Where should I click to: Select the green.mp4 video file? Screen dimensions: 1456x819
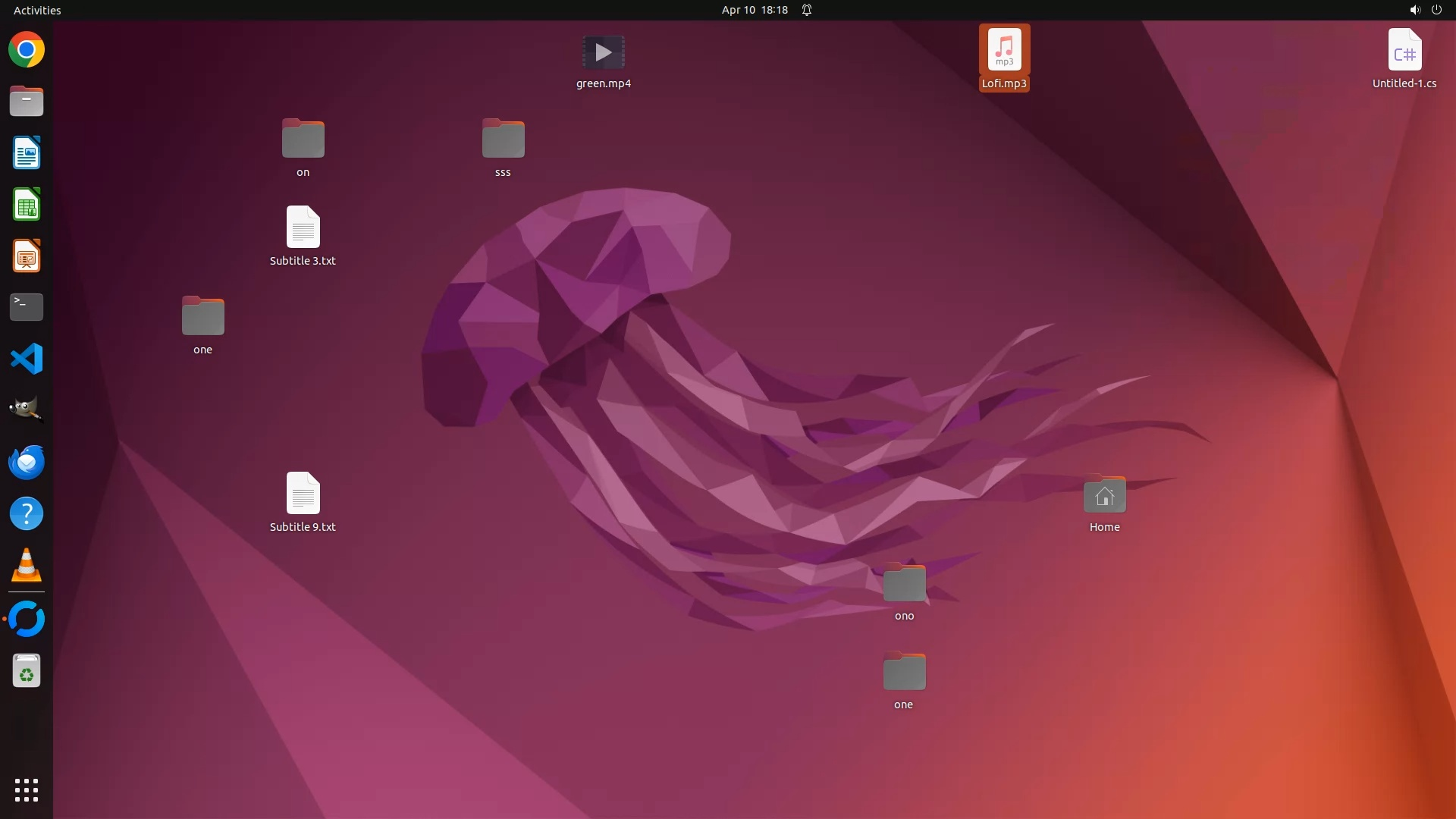coord(604,53)
